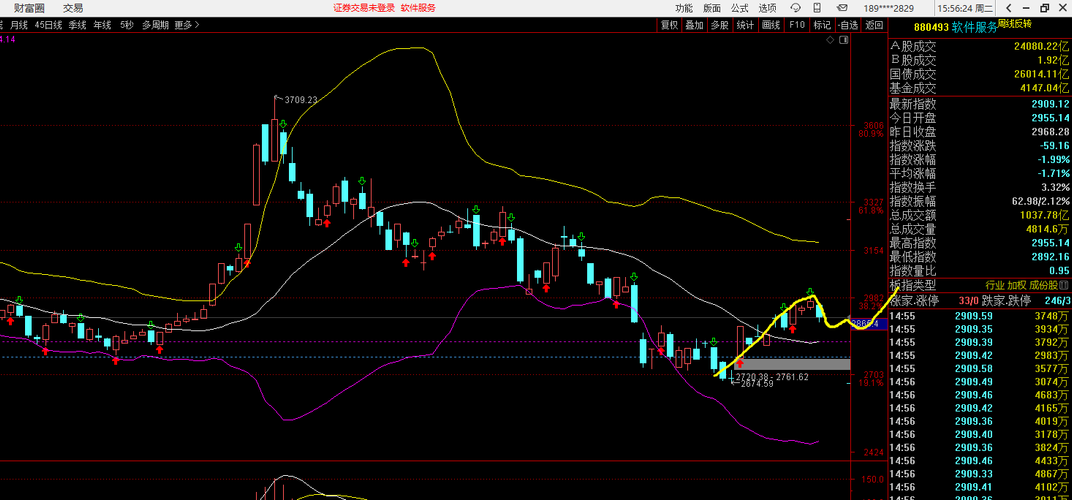Viewport: 1072px width, 500px height.
Task: Click the gray gap box on chart
Action: [x=793, y=364]
